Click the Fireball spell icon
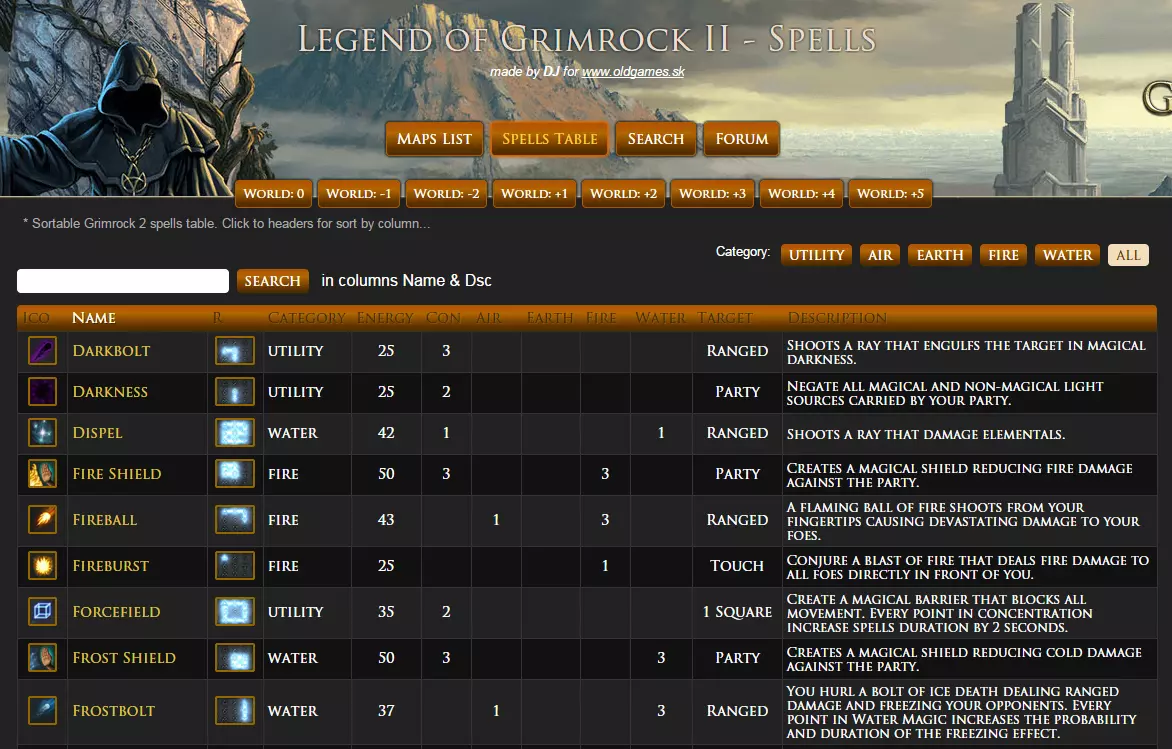This screenshot has width=1172, height=749. point(43,520)
